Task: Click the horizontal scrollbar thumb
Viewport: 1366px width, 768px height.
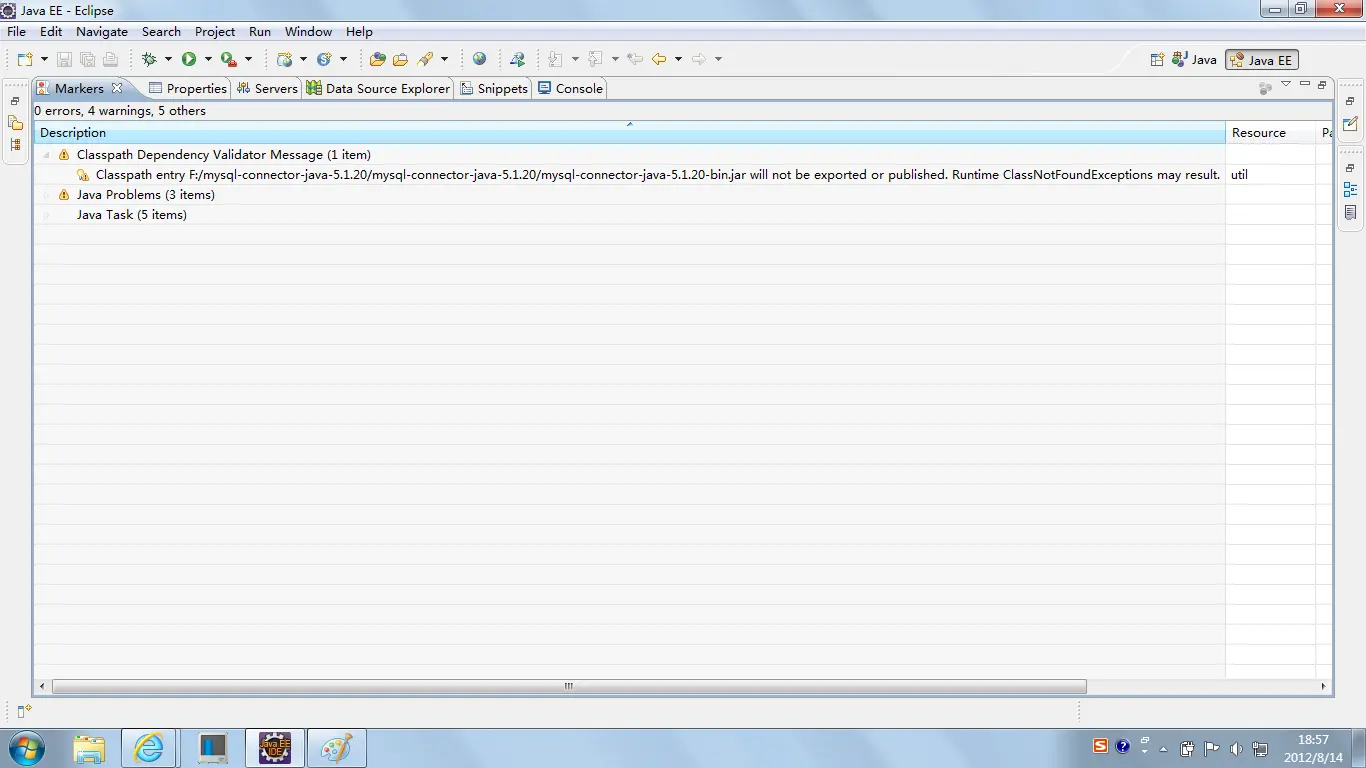Action: pyautogui.click(x=569, y=687)
